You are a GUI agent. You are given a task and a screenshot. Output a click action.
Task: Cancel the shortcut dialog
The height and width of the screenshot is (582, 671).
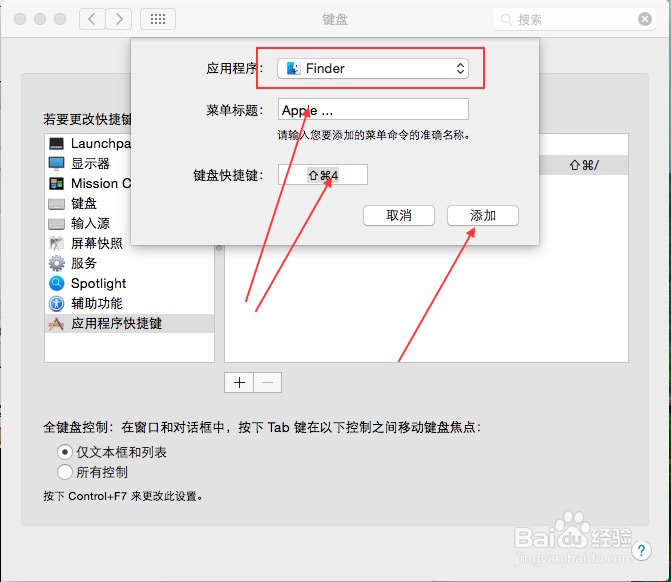399,215
